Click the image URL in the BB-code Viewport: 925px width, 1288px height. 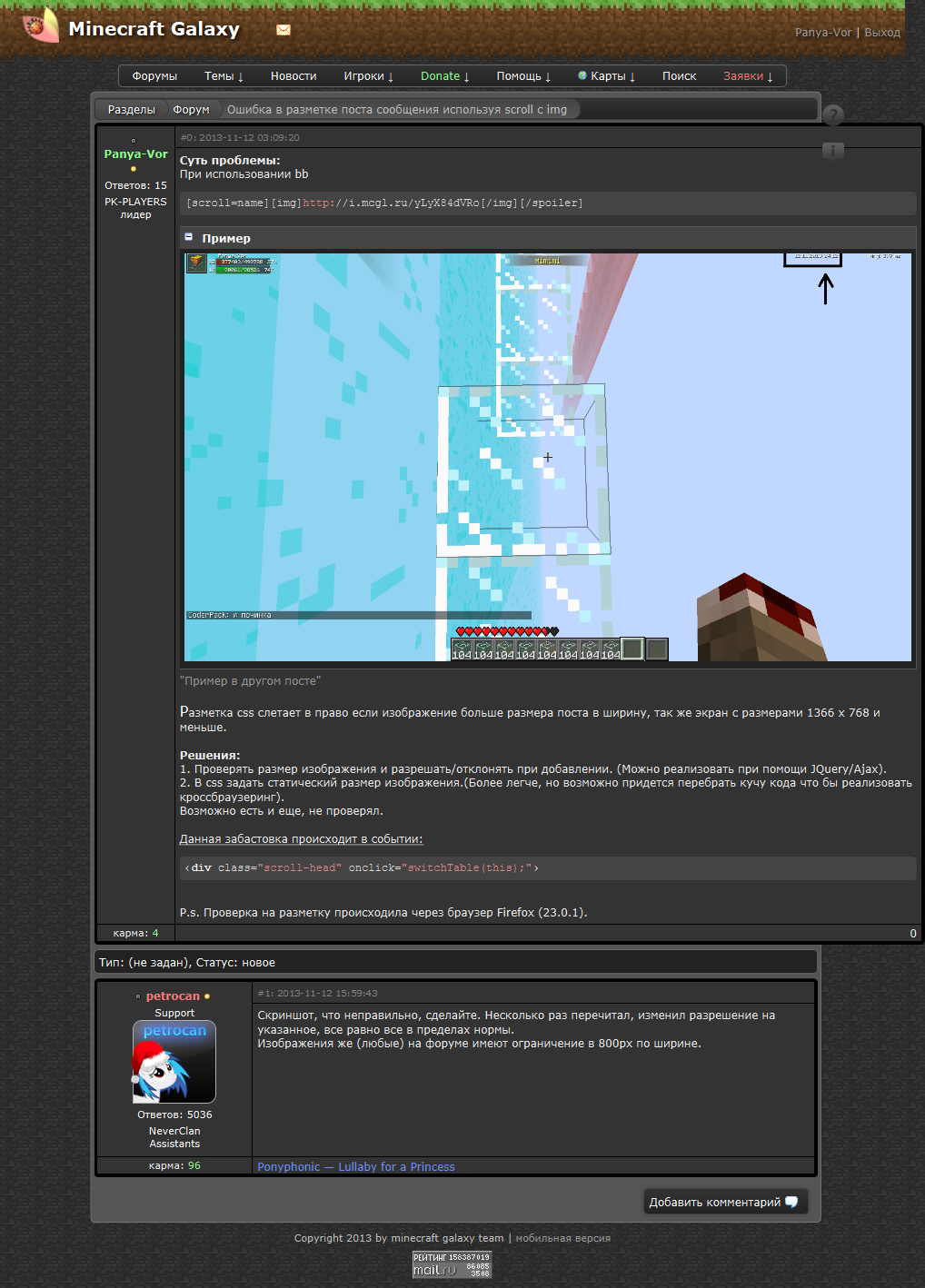pos(391,203)
